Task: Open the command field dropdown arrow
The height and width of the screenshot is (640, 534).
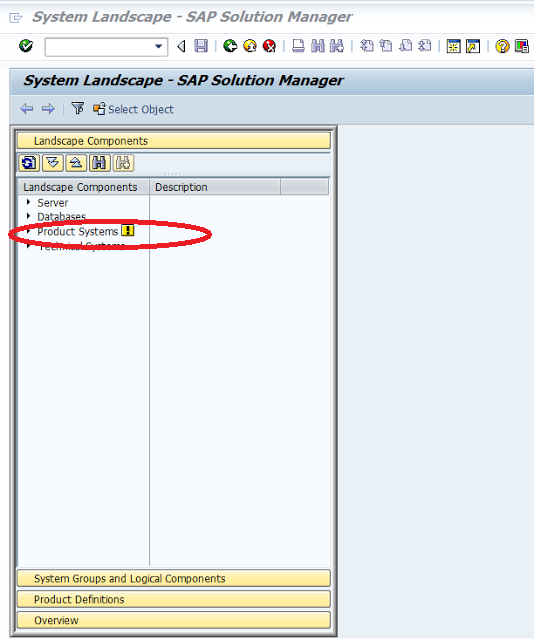Action: pyautogui.click(x=158, y=47)
